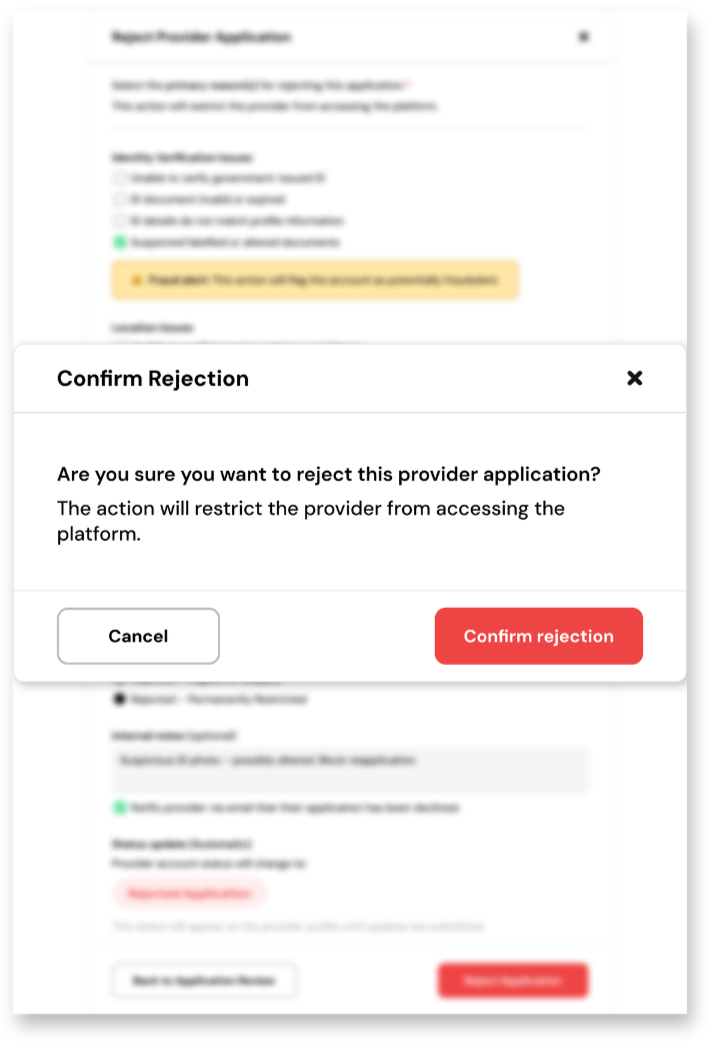
Task: Check 'ID document invalid or expired' option
Action: 119,199
